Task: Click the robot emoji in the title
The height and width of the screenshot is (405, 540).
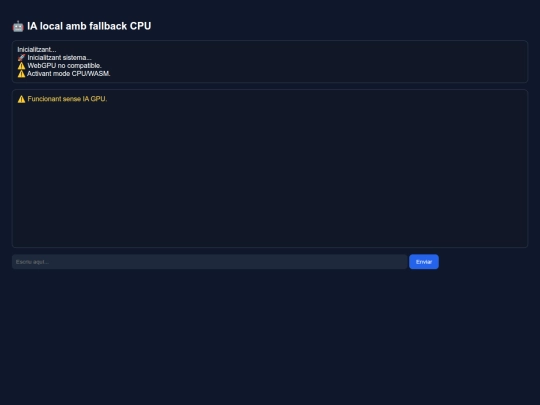Action: (18, 26)
